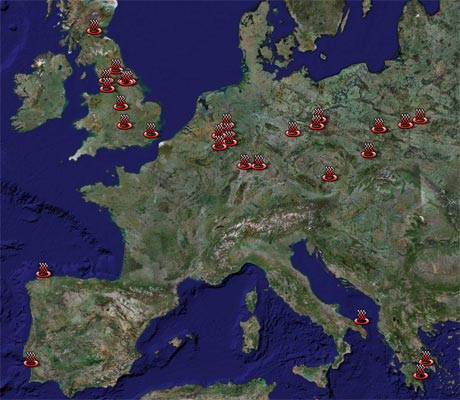Click the eastern marker of the Frankfurt-area pair
This screenshot has height=400, width=460.
click(259, 162)
